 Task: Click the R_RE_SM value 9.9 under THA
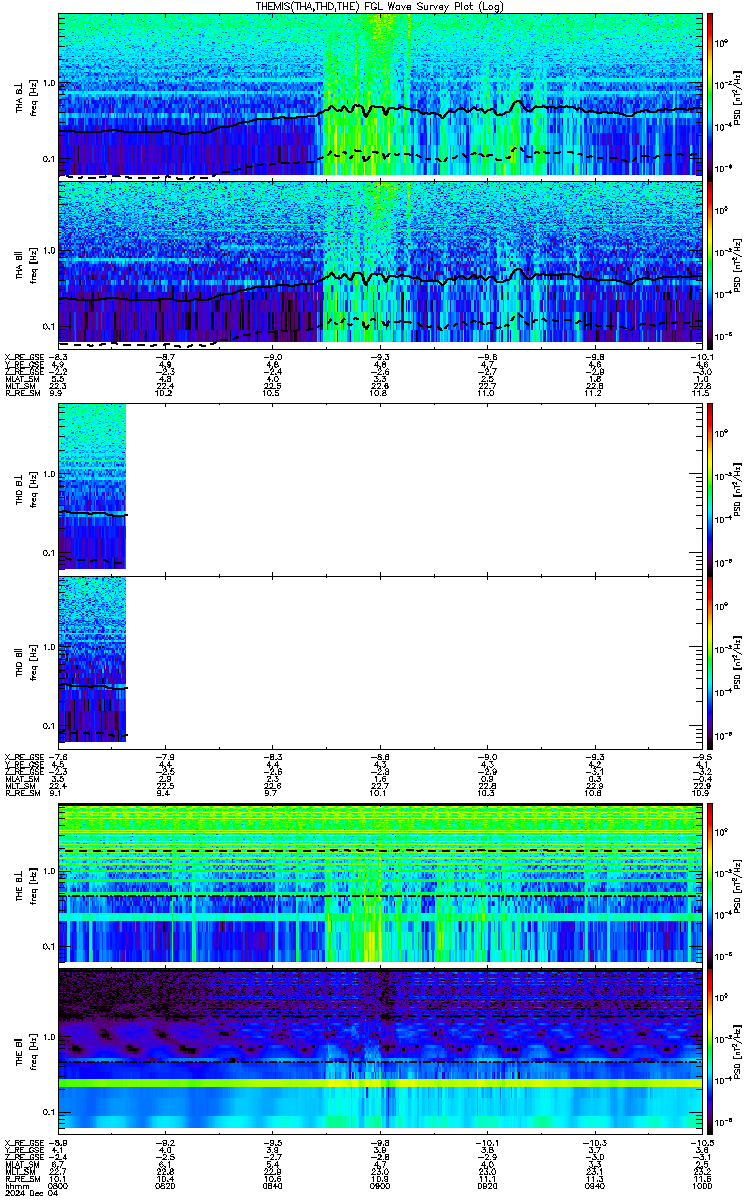[58, 394]
